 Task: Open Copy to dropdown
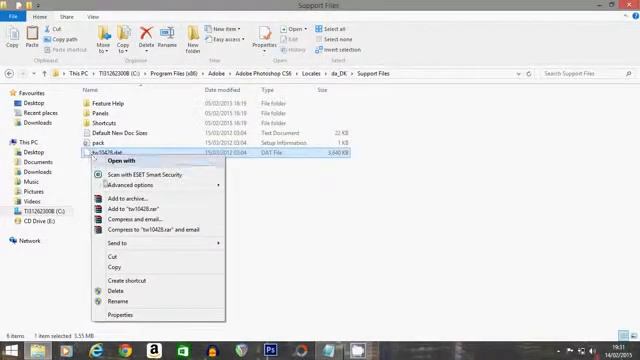click(123, 39)
